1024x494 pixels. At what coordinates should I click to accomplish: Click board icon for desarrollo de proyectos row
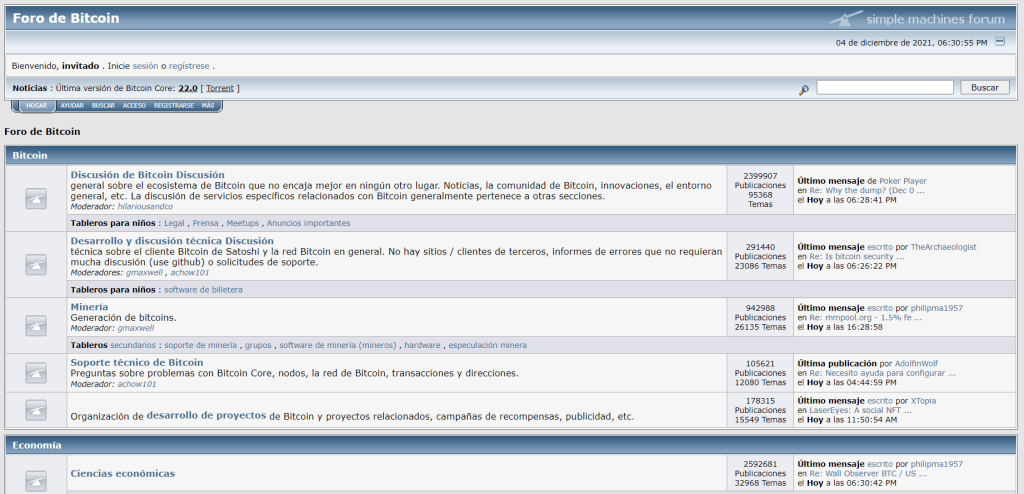click(x=36, y=410)
